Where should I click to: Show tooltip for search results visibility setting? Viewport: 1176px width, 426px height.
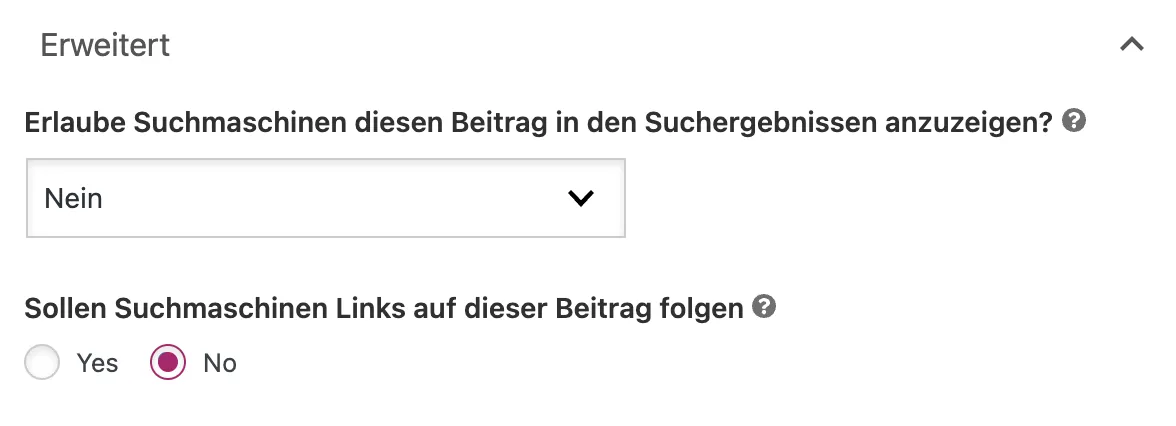1074,120
